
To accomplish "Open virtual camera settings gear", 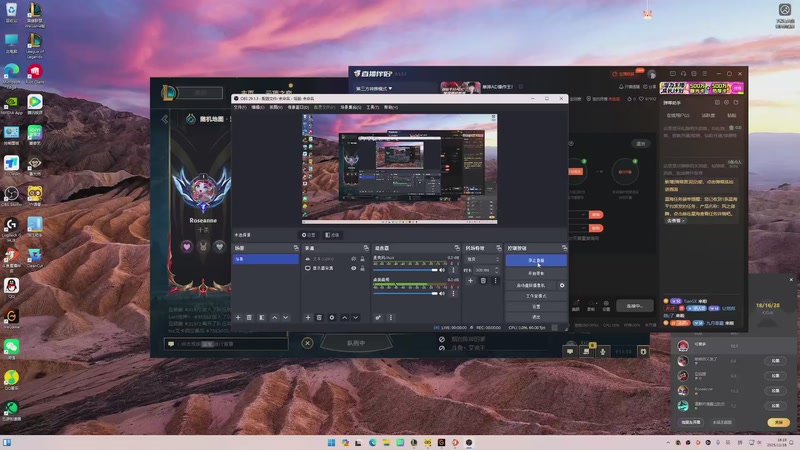I will click(x=562, y=285).
